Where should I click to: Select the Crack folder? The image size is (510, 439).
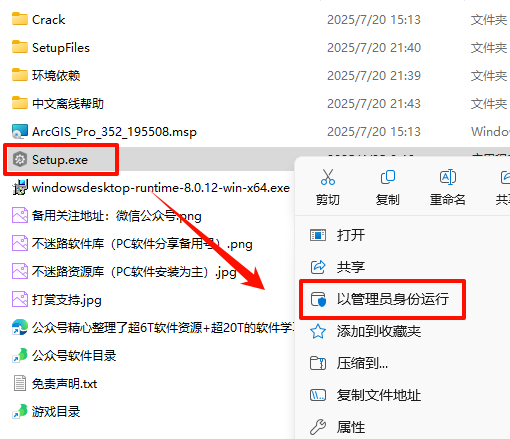click(x=48, y=20)
